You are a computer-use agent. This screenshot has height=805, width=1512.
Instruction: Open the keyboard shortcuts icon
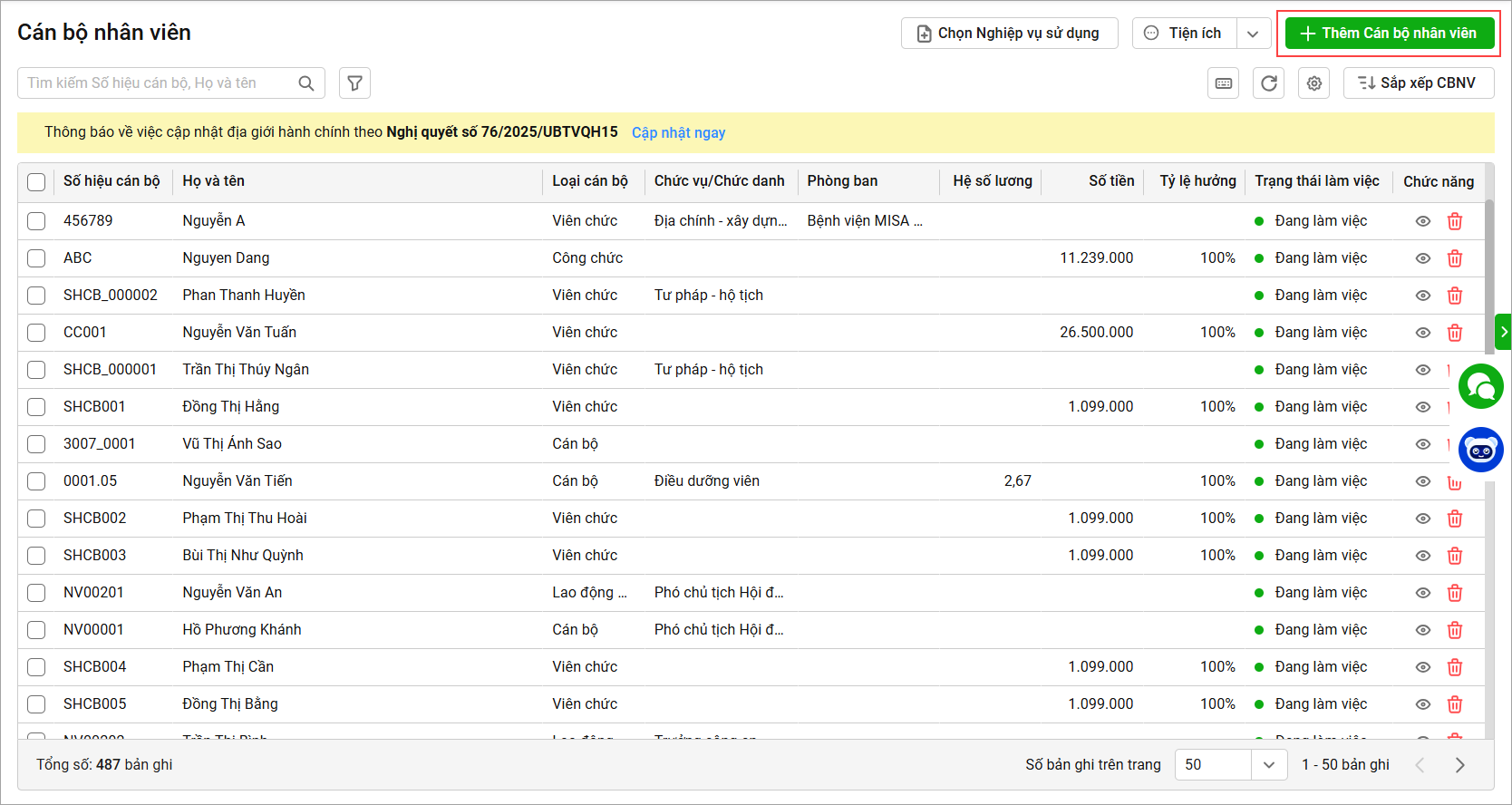(x=1223, y=83)
